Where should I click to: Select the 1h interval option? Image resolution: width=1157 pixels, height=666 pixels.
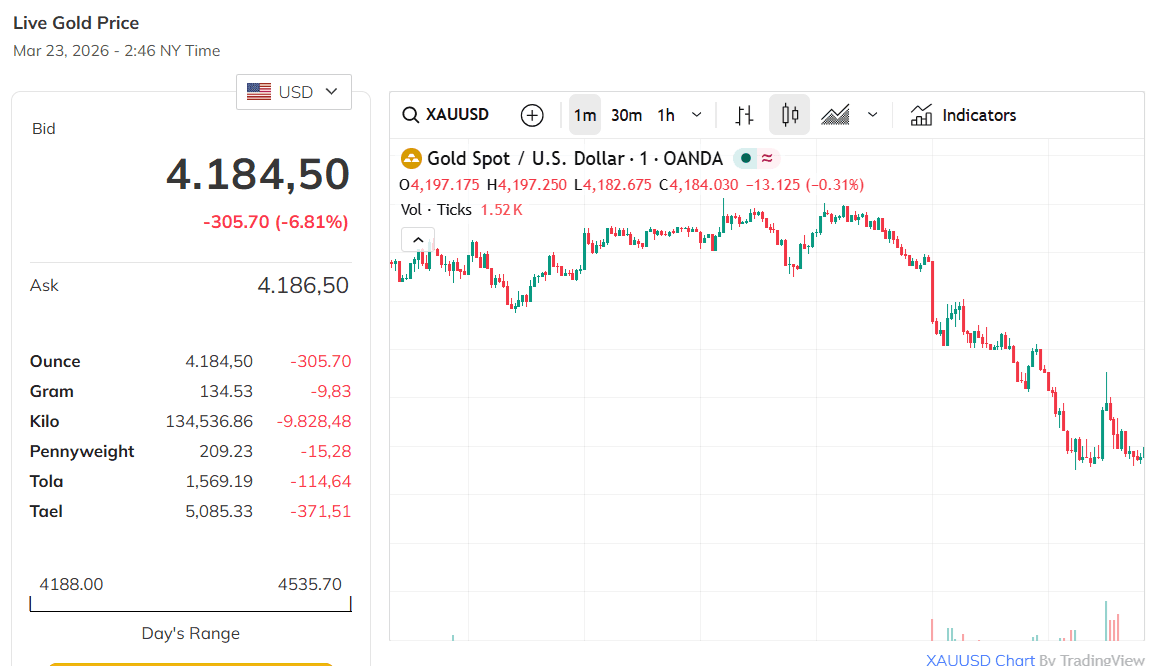click(666, 115)
